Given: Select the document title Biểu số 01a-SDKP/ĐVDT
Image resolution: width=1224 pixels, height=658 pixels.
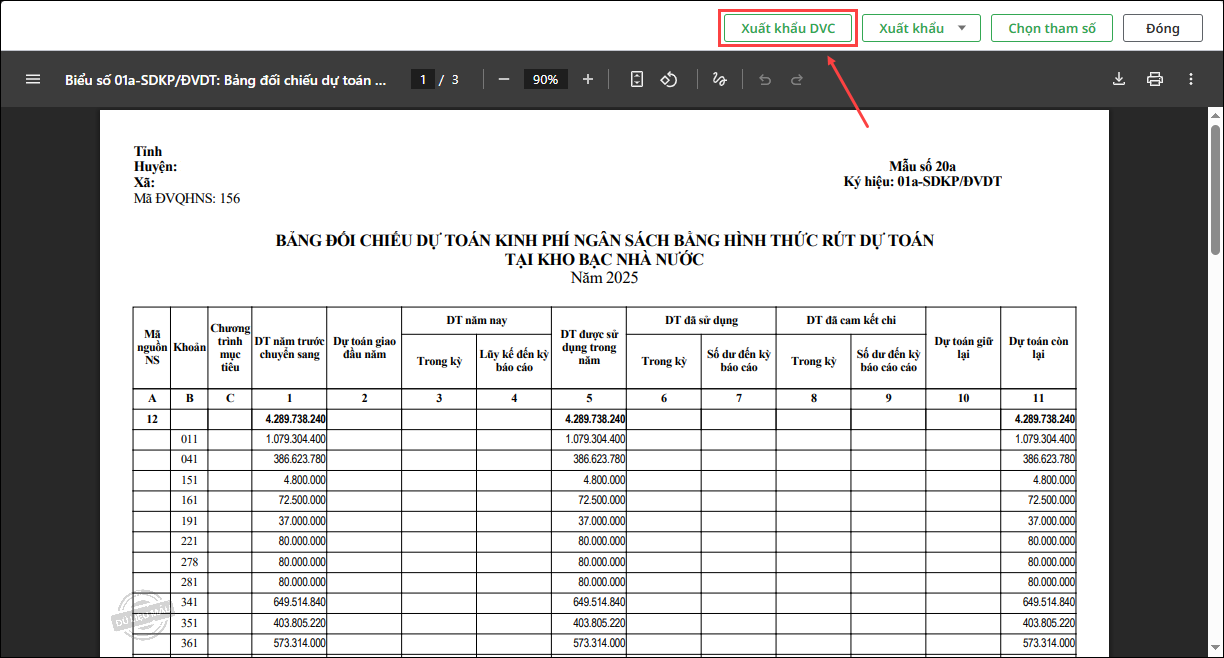Looking at the screenshot, I should pos(225,79).
